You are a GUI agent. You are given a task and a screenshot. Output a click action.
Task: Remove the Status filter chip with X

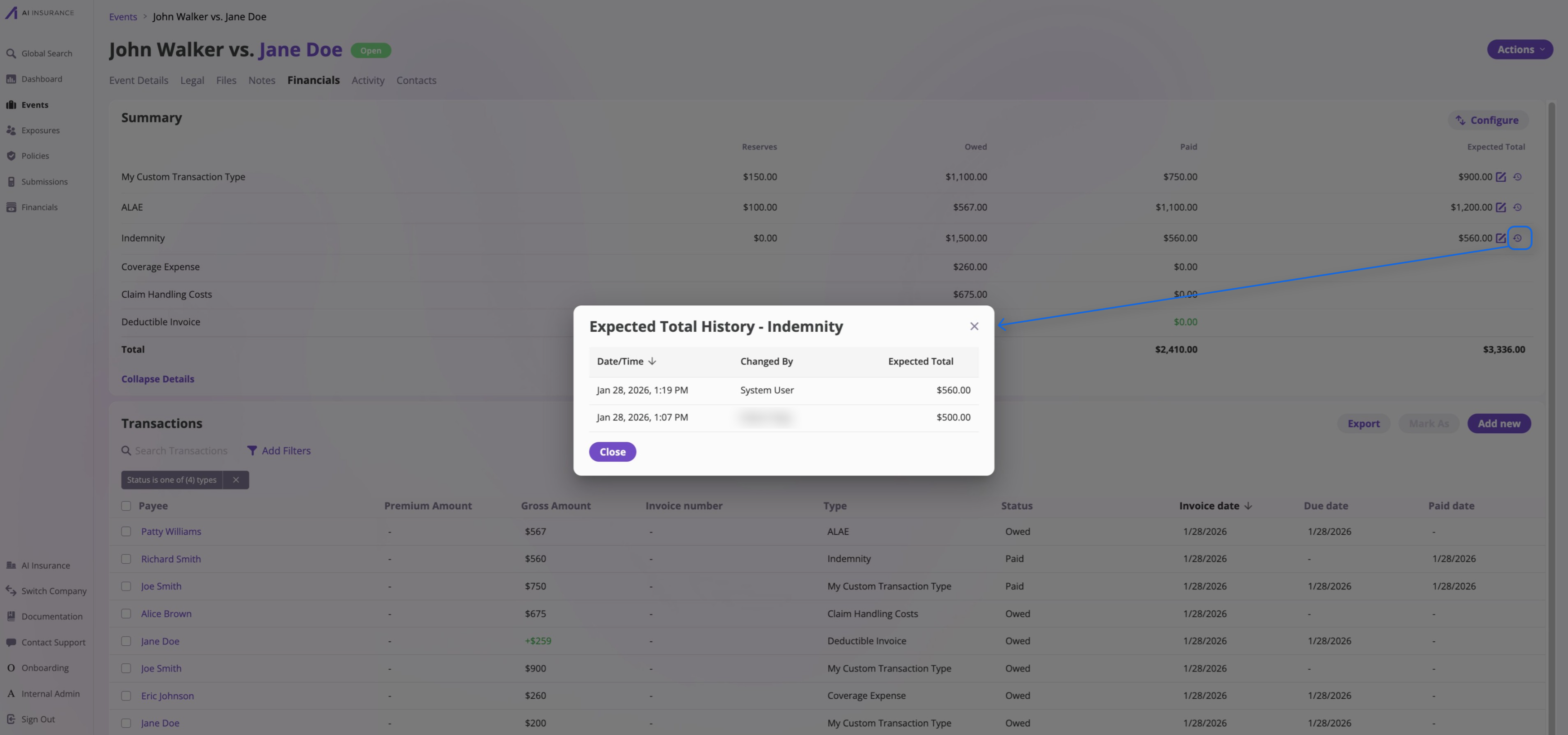pos(236,480)
